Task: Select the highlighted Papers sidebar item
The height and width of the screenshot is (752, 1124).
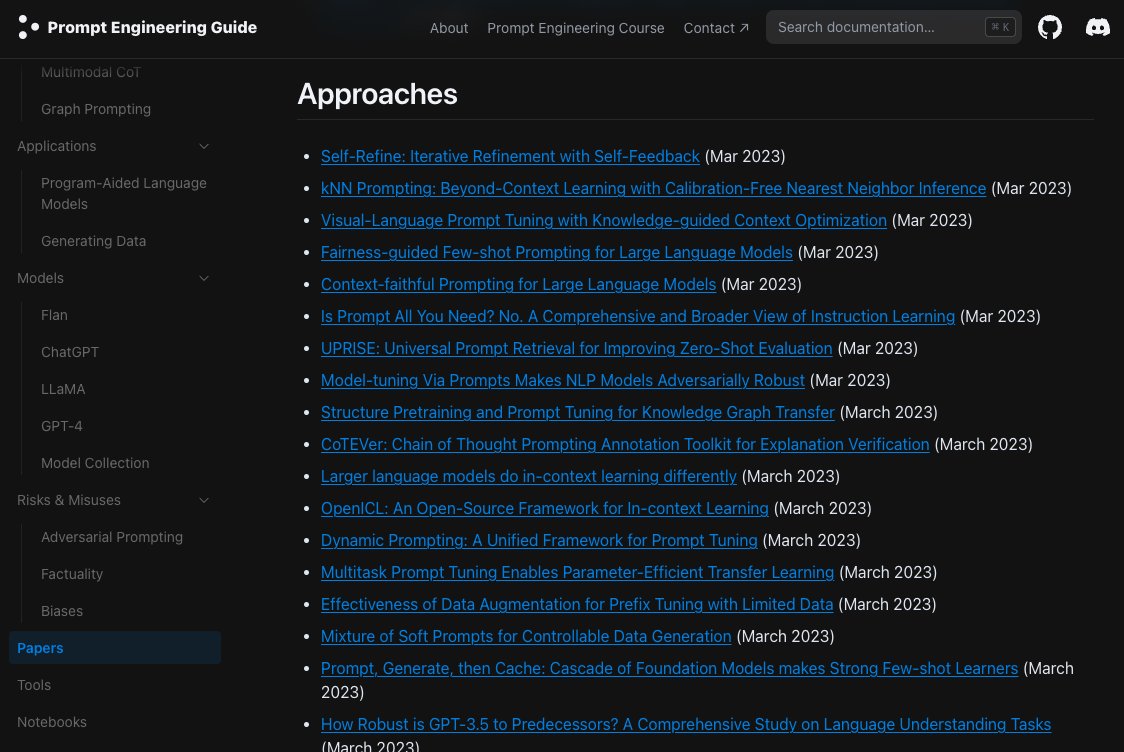Action: click(115, 648)
